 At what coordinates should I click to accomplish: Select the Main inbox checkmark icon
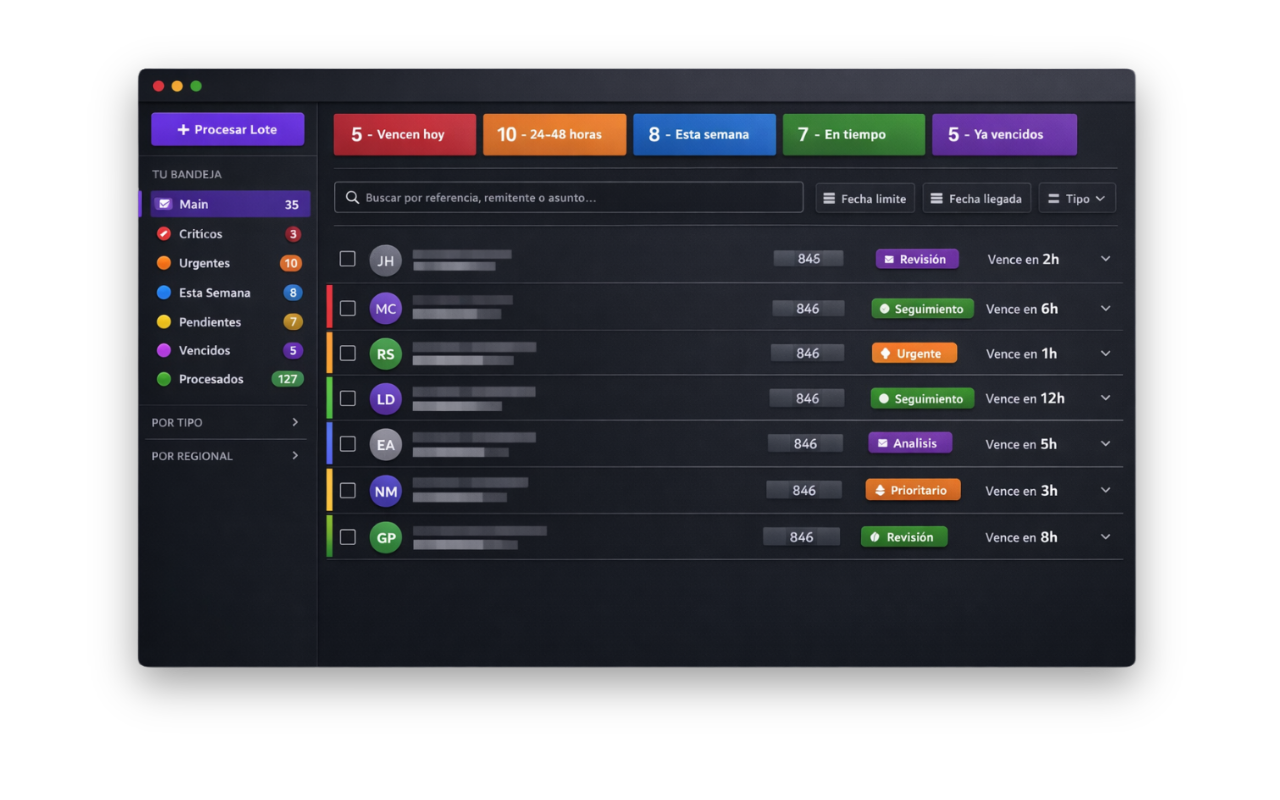pos(163,203)
